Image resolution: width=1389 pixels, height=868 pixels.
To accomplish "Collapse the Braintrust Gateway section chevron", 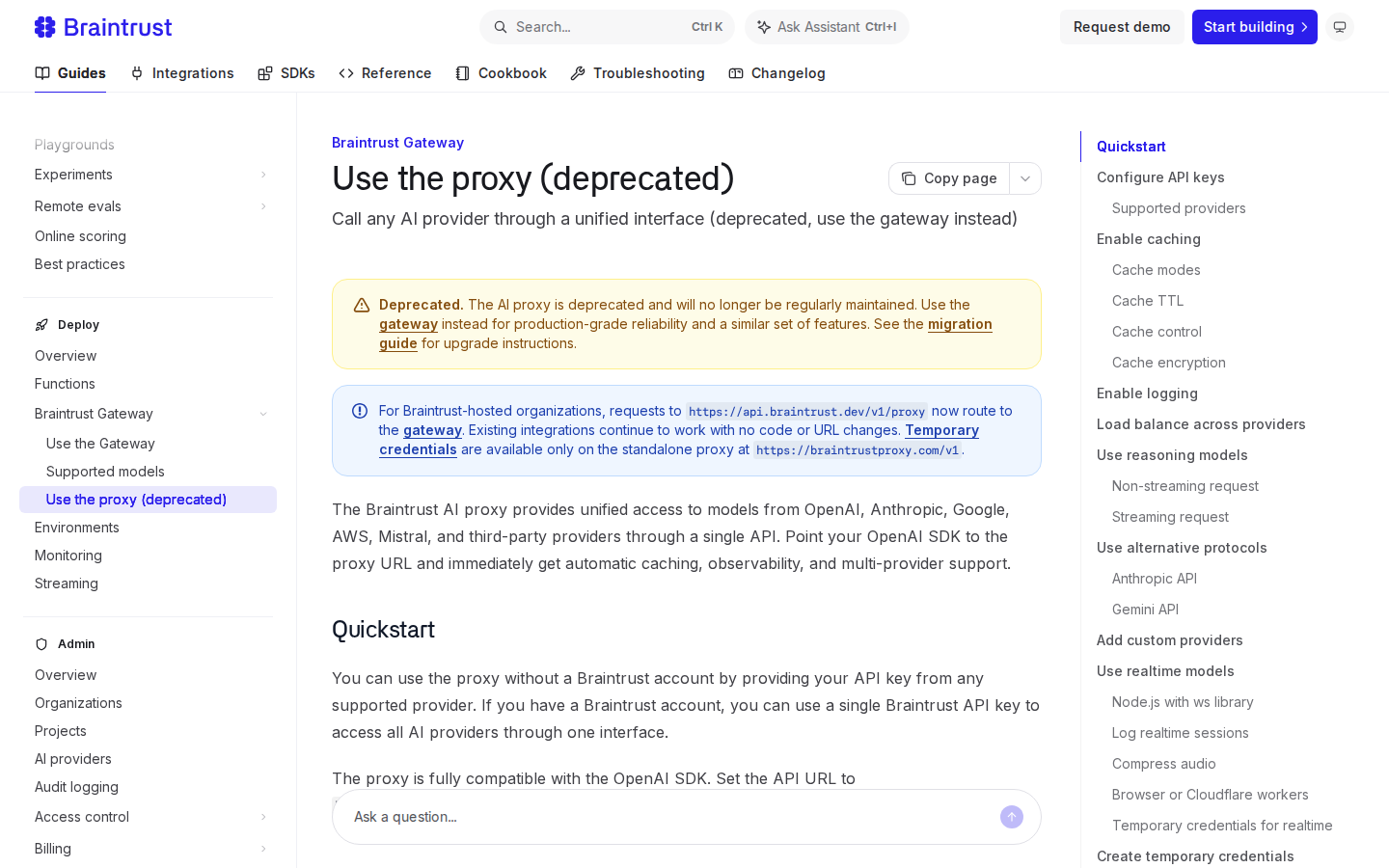I will (x=263, y=414).
